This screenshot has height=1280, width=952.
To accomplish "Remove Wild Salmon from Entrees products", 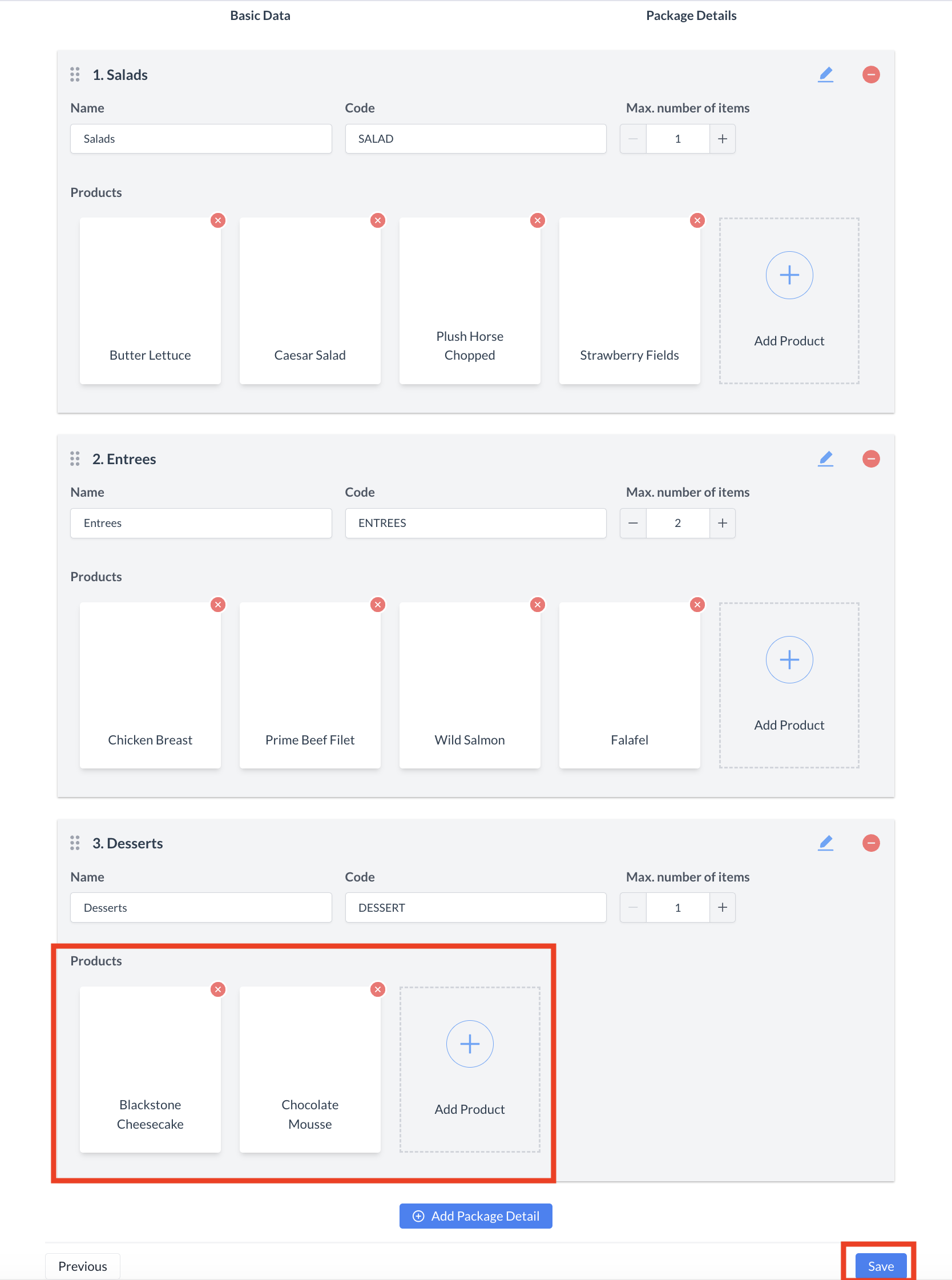I will tap(537, 605).
